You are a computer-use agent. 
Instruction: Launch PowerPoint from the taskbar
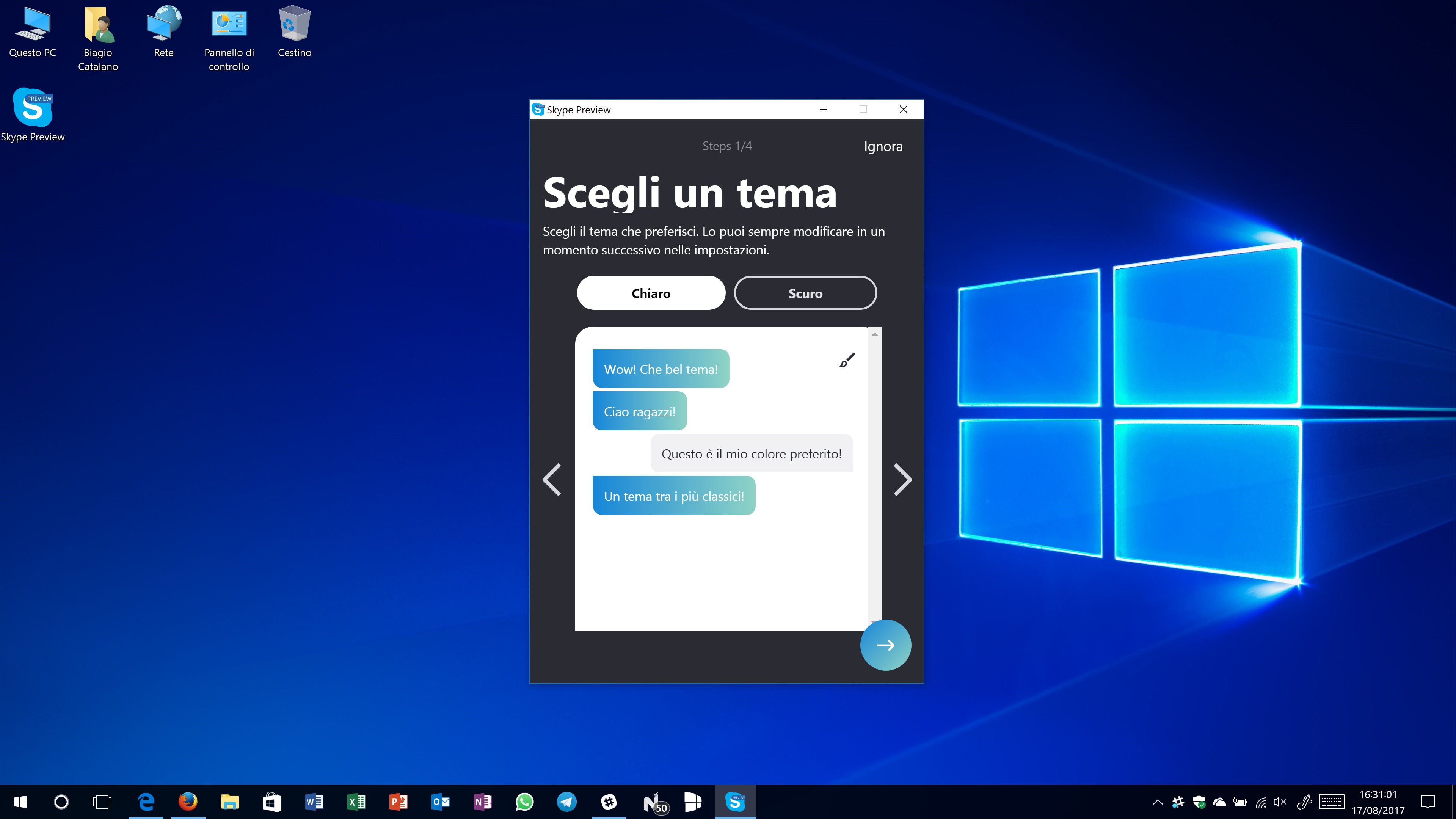(399, 802)
